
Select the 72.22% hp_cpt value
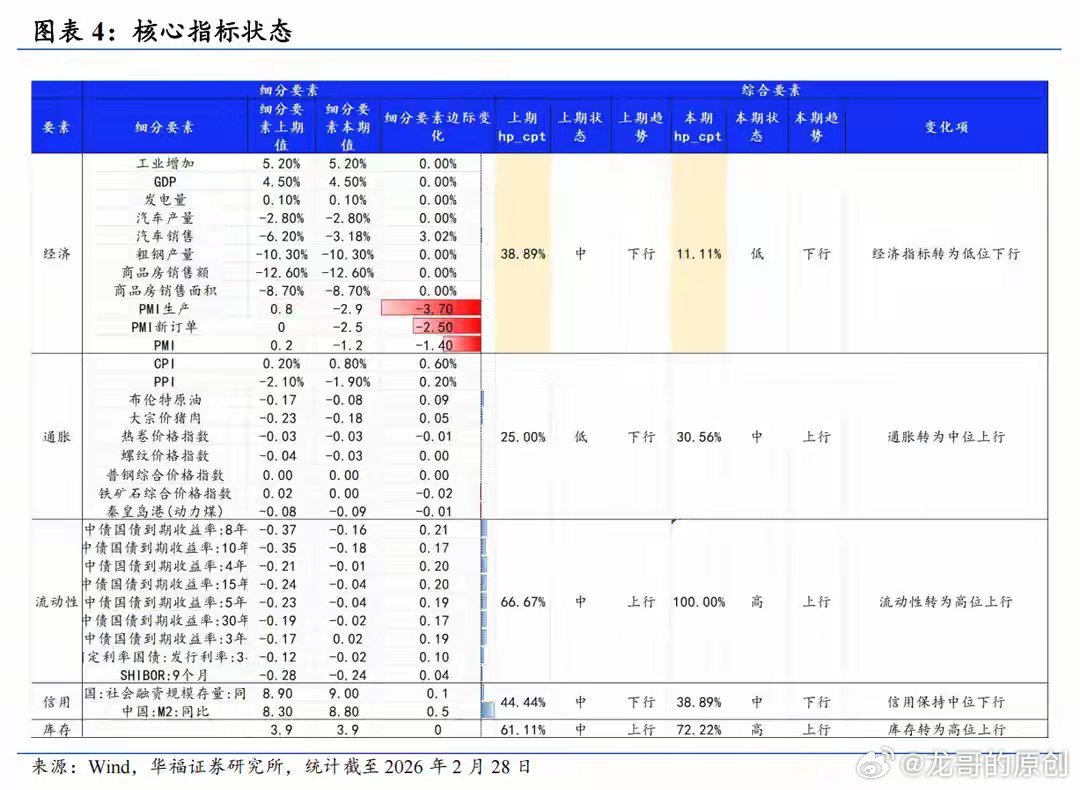click(x=698, y=729)
